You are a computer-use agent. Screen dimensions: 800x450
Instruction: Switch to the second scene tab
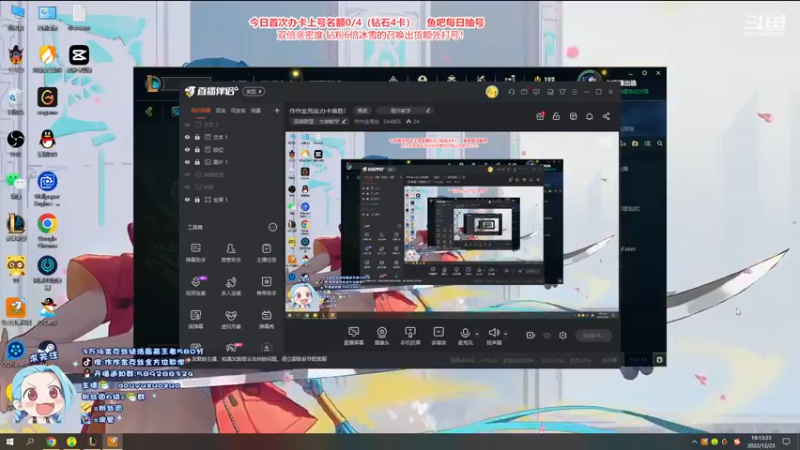pos(220,110)
